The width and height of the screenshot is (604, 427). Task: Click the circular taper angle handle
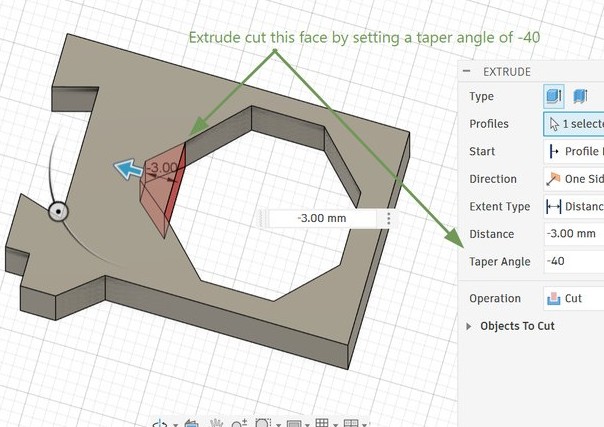tap(59, 211)
